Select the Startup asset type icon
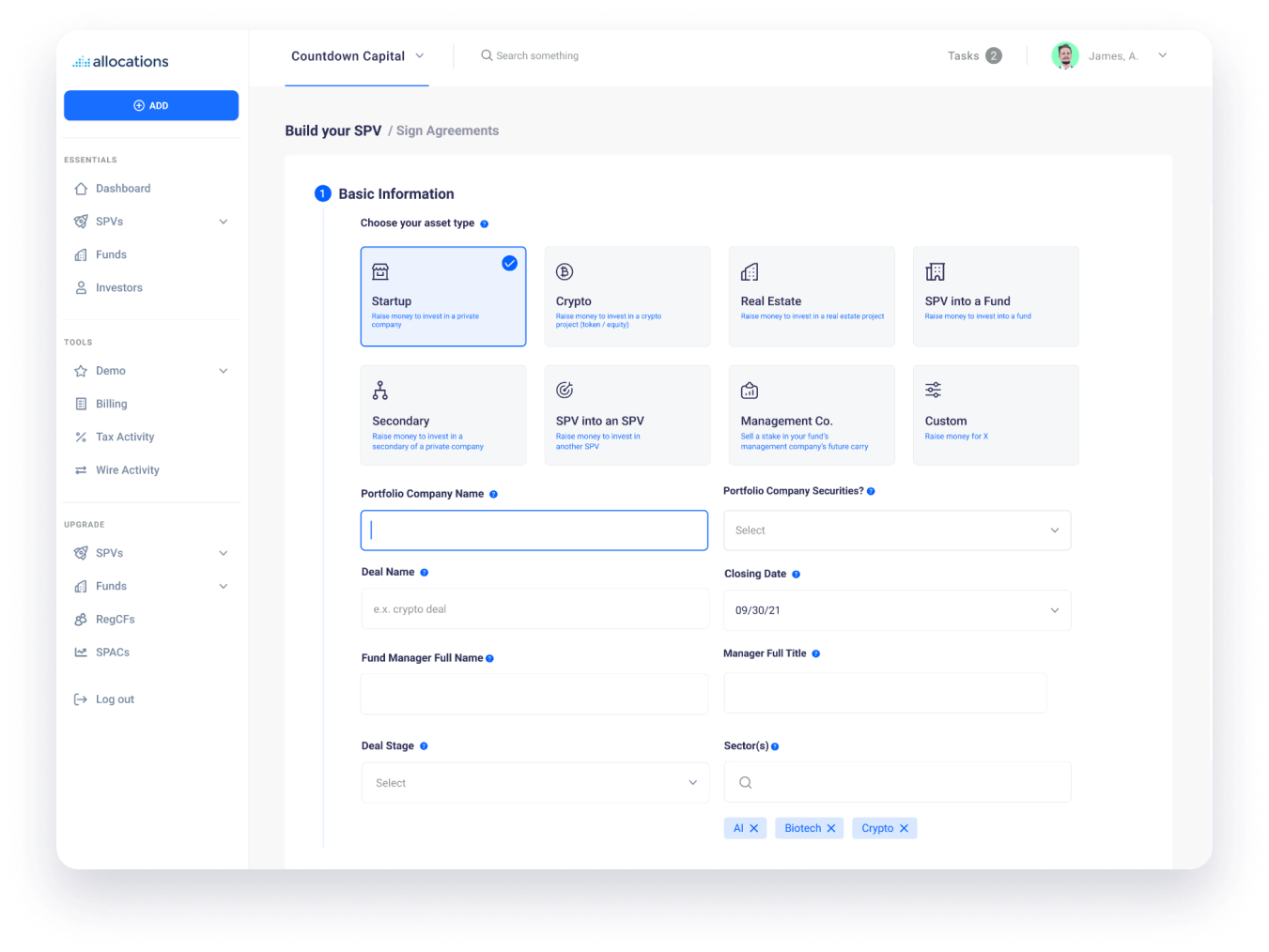The width and height of the screenshot is (1269, 952). pos(380,270)
